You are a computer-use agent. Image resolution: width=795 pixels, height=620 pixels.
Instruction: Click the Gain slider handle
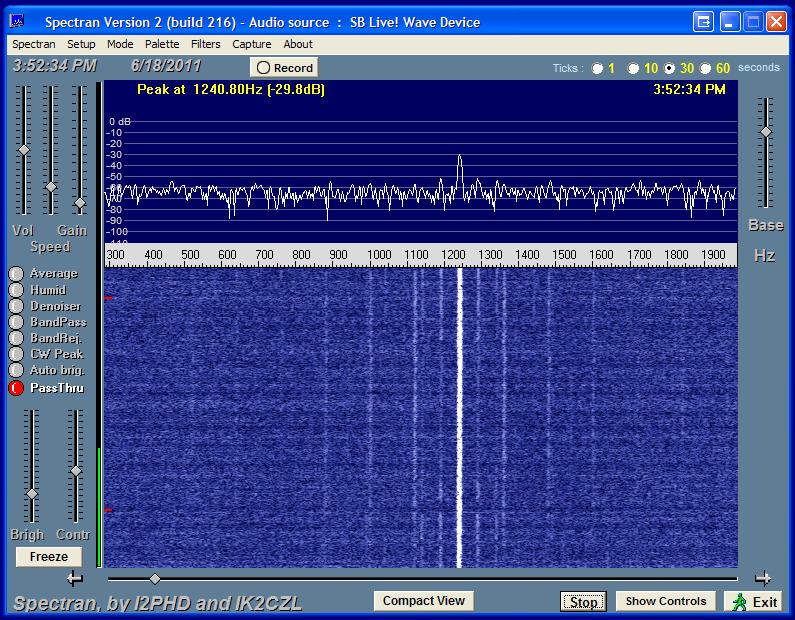click(80, 203)
